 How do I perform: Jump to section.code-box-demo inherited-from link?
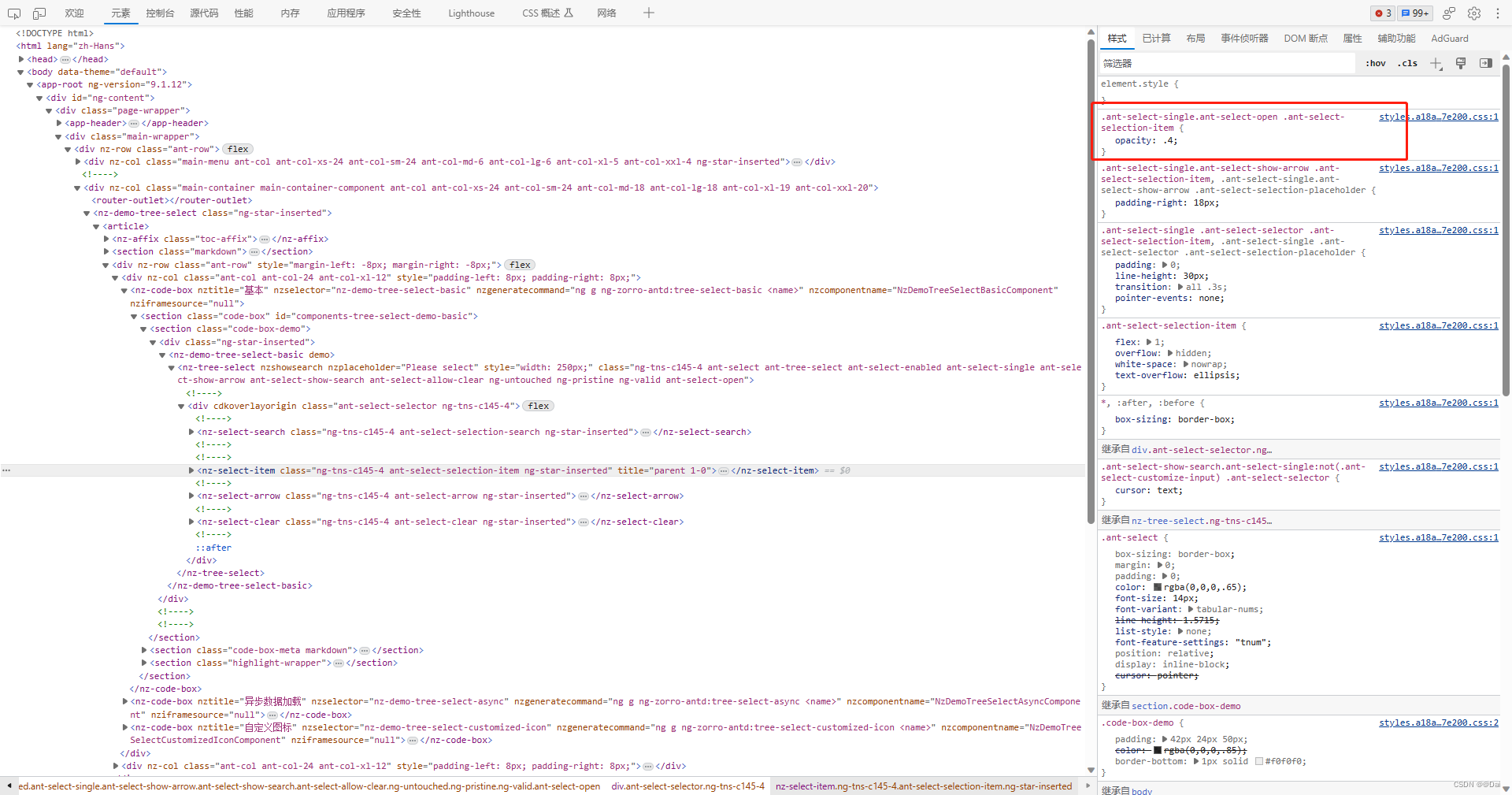pos(1186,706)
